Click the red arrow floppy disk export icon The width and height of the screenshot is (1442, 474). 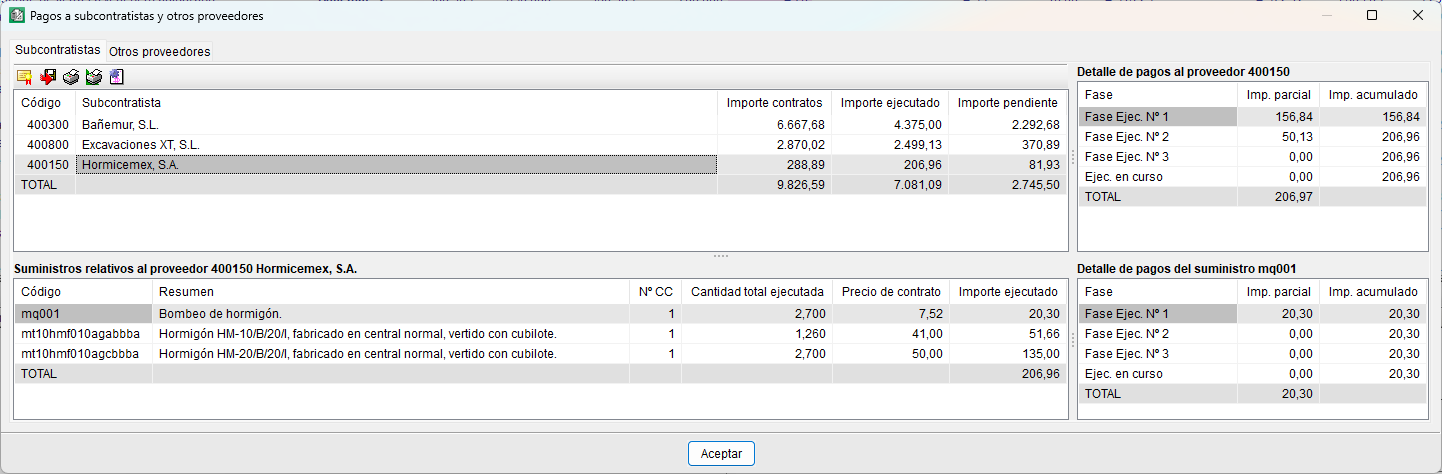[x=48, y=78]
